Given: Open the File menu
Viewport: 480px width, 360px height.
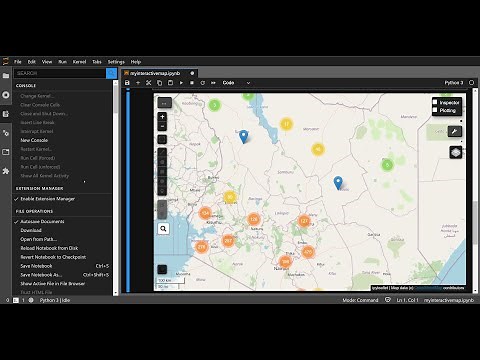Looking at the screenshot, I should click(18, 62).
